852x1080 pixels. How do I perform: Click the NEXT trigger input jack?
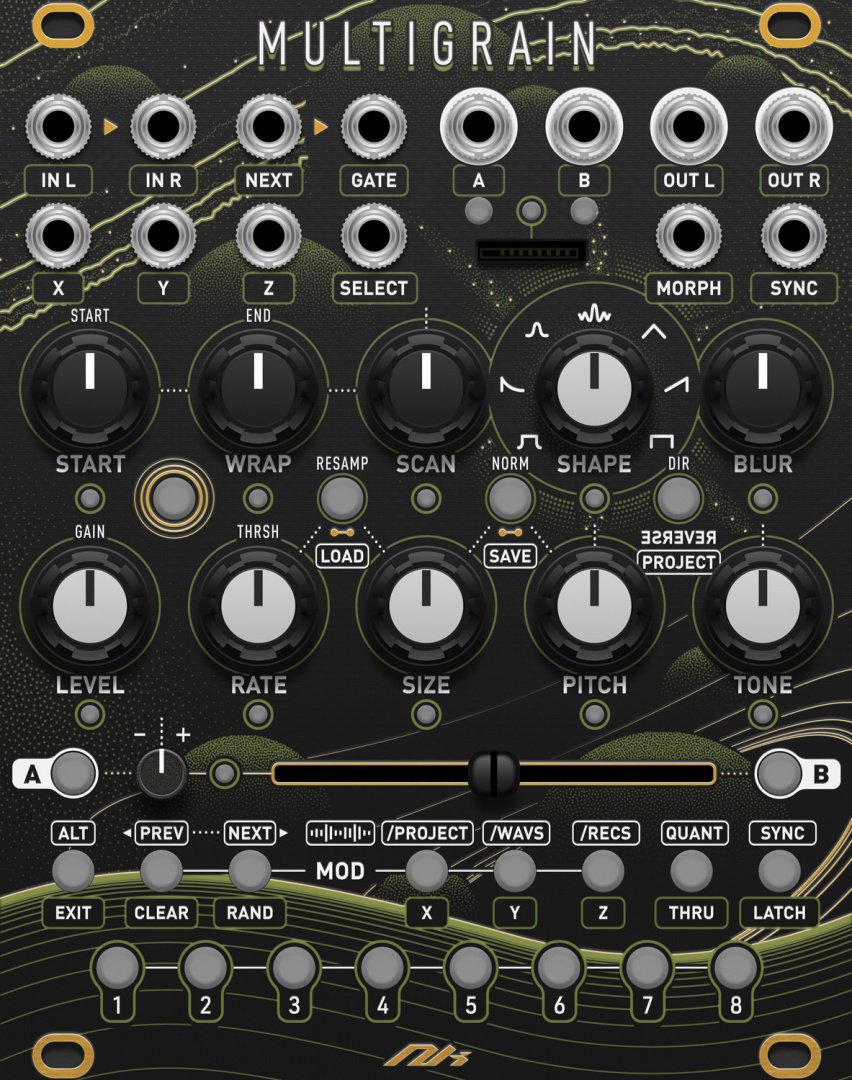tap(269, 127)
